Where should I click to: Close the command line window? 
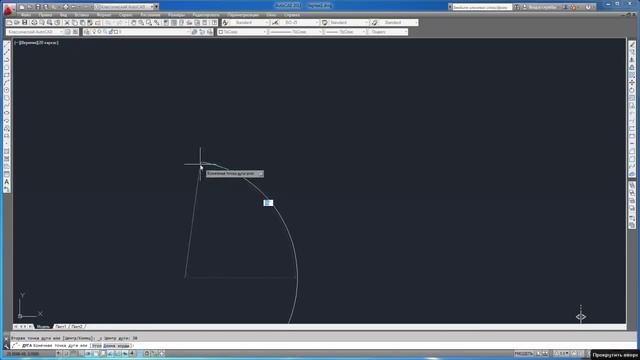pyautogui.click(x=6, y=338)
